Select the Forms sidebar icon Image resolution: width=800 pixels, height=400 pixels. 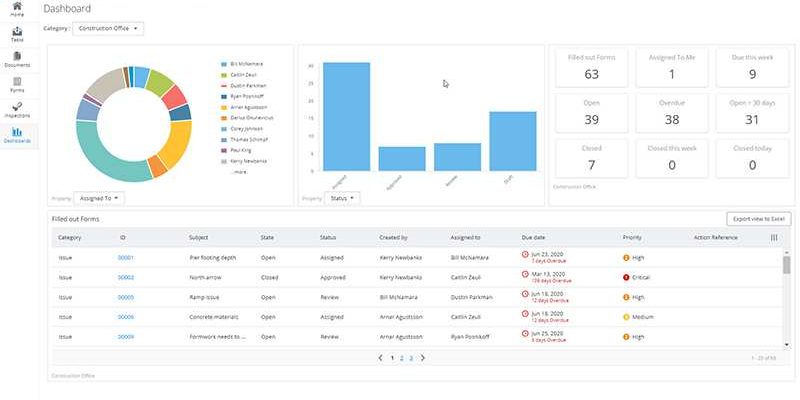pyautogui.click(x=17, y=84)
